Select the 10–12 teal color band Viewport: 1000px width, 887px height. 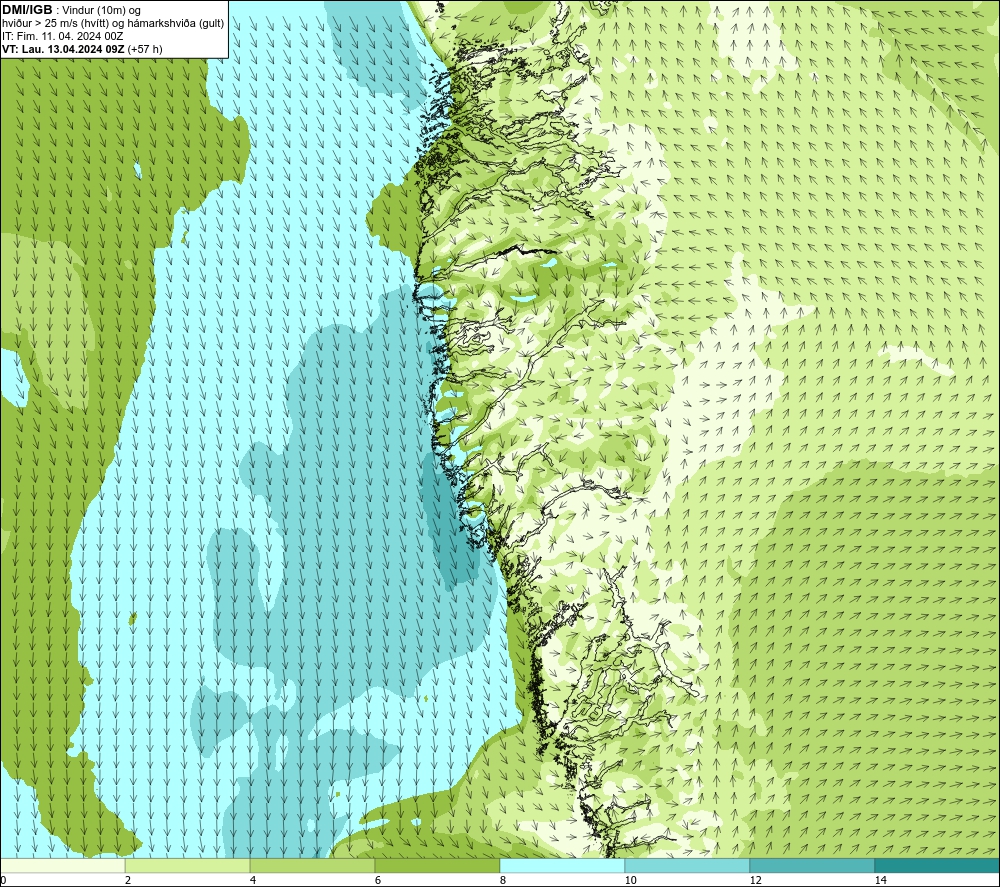(x=687, y=866)
